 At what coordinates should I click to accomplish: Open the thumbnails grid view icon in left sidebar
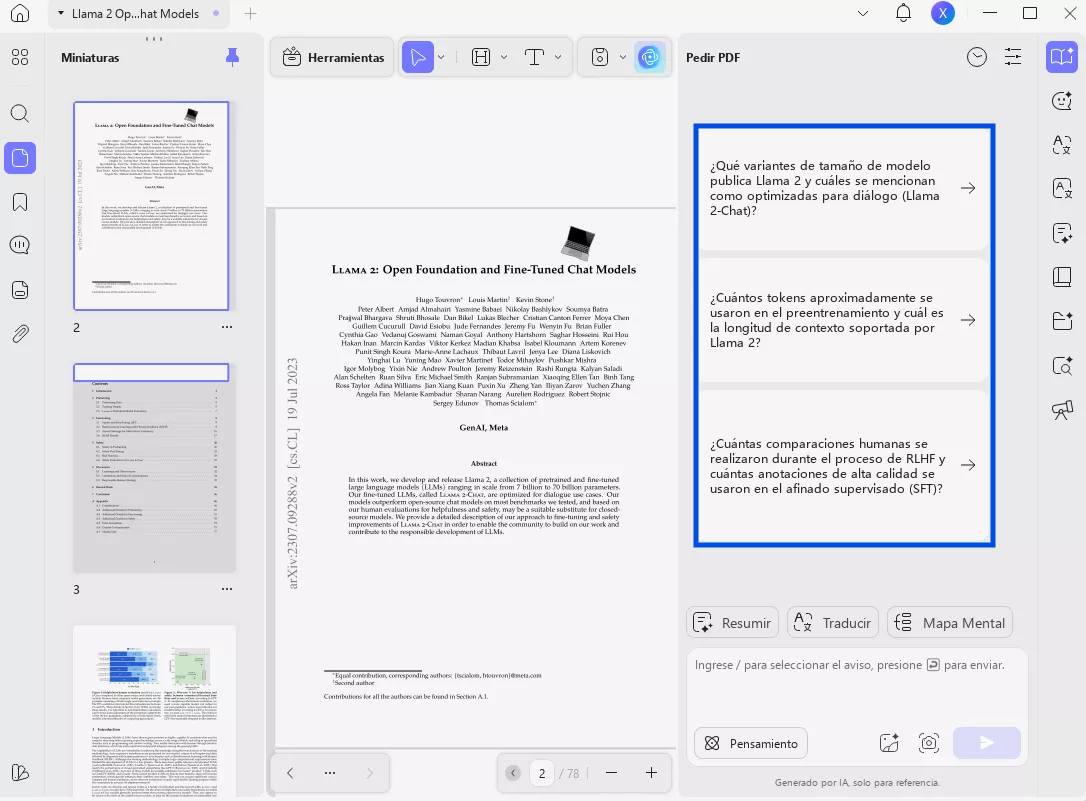[20, 57]
